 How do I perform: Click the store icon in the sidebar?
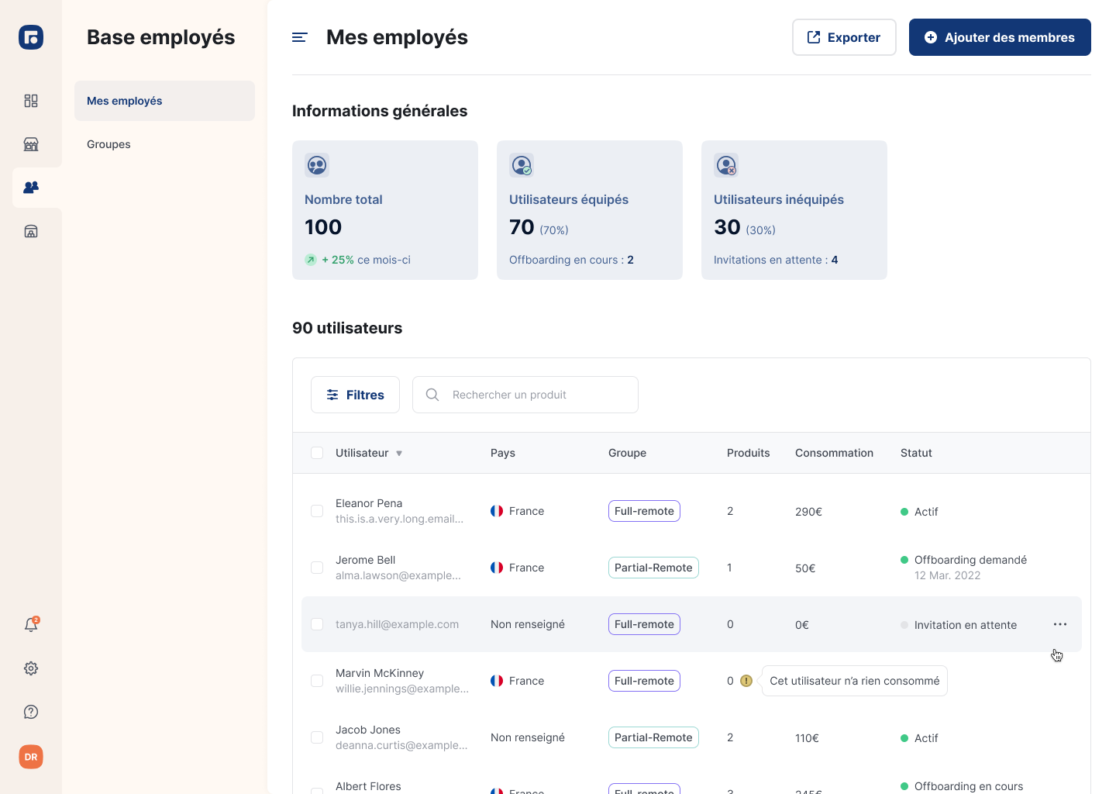(x=31, y=144)
